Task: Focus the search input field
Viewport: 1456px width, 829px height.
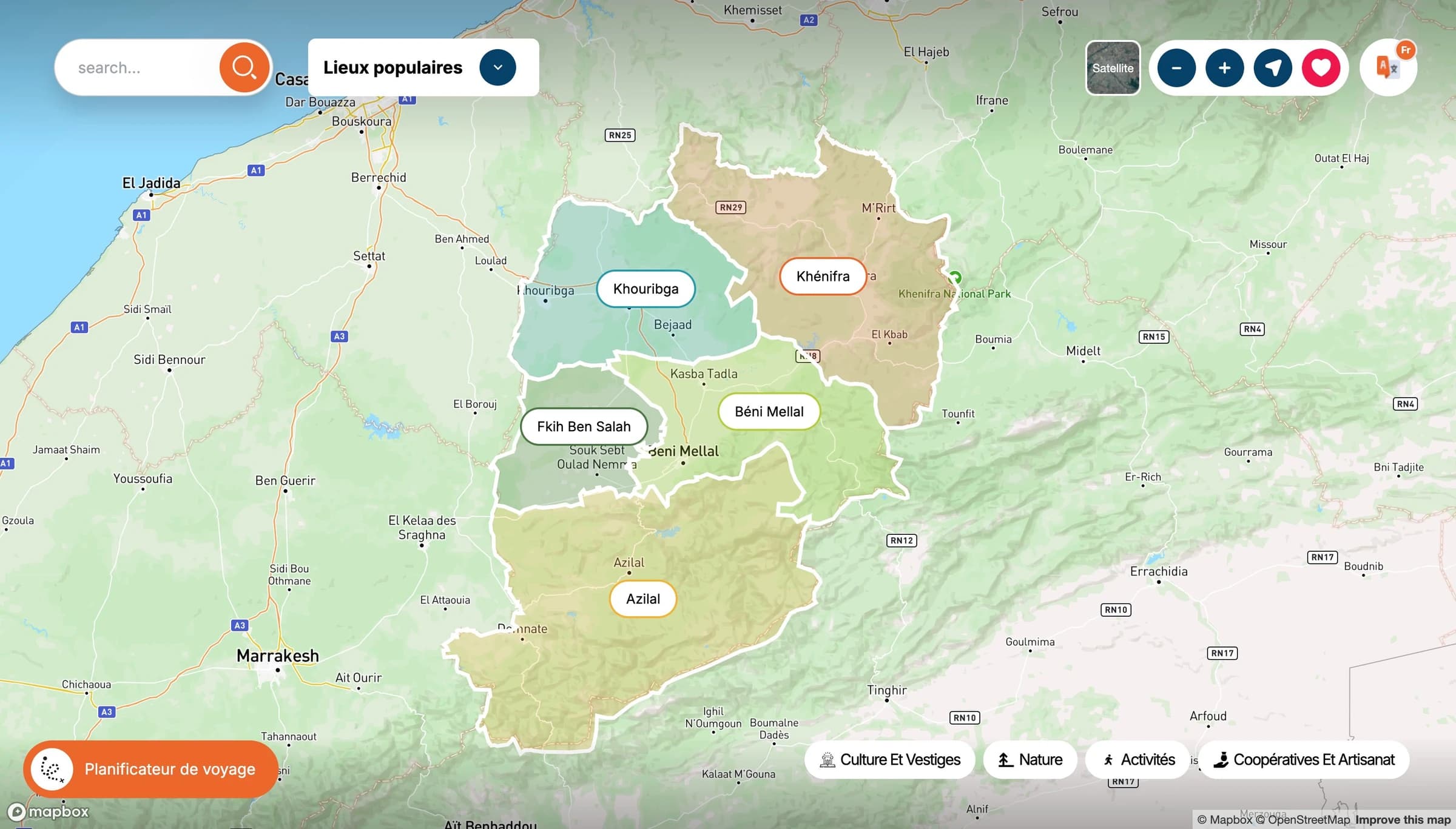Action: pyautogui.click(x=143, y=67)
